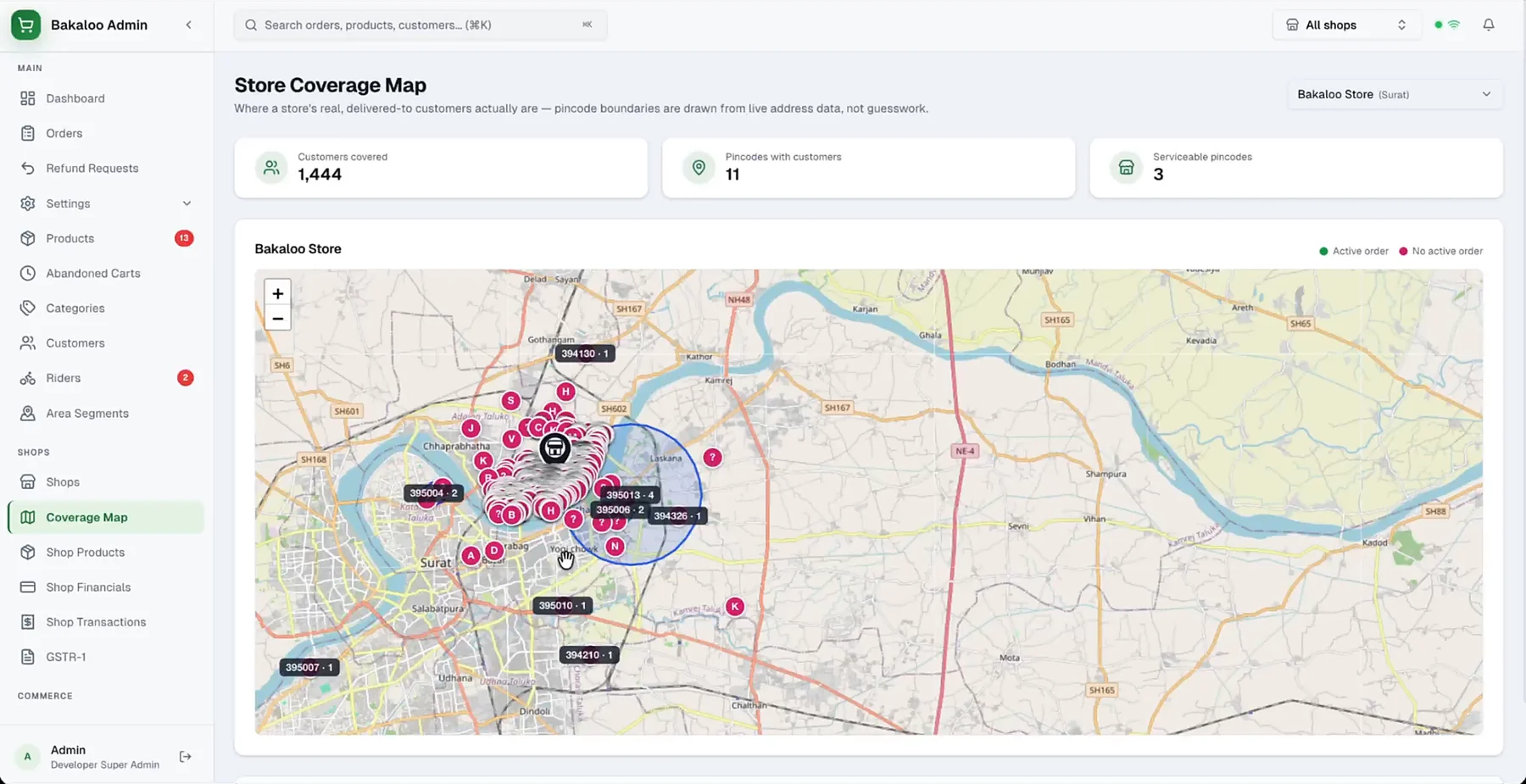Open the Shops page
This screenshot has height=784, width=1526.
point(106,482)
